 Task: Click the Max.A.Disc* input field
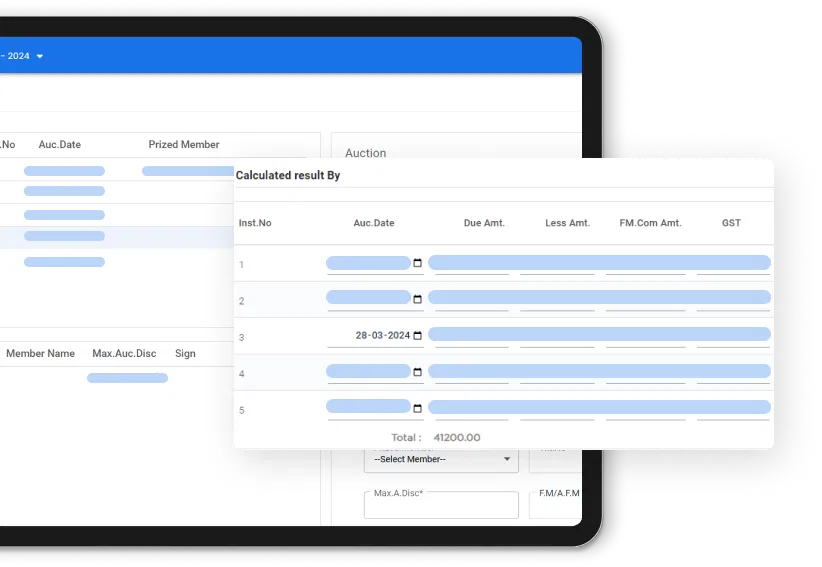[x=441, y=505]
